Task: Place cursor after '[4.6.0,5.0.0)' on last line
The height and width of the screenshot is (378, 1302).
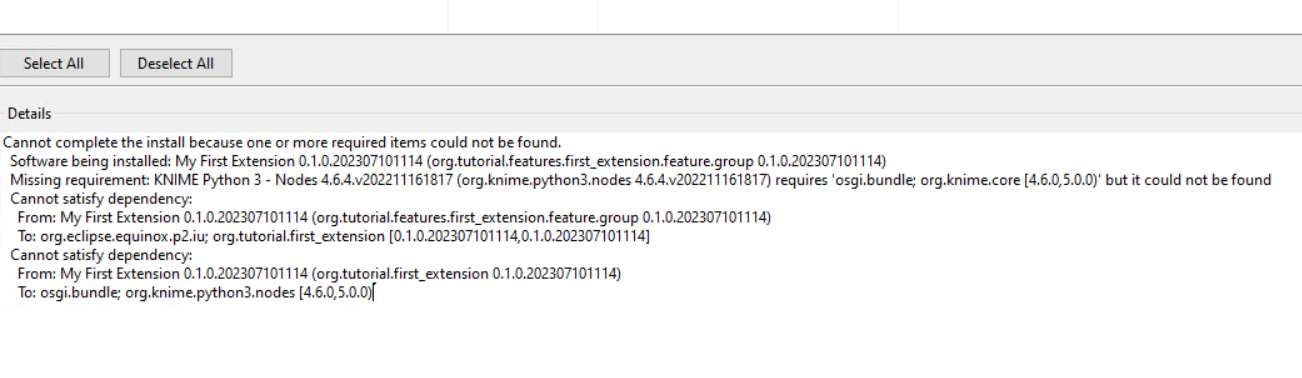Action: click(x=373, y=293)
